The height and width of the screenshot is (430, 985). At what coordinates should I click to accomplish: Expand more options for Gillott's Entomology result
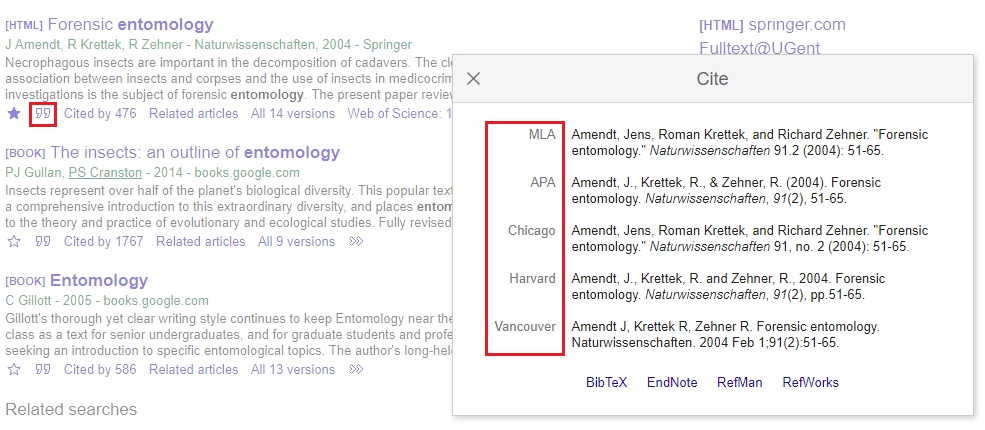point(356,369)
